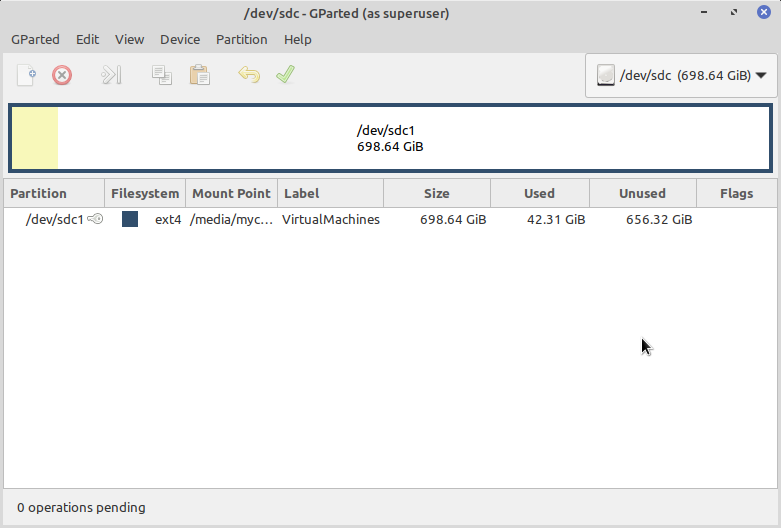
Task: Click the Copy partition icon
Action: pyautogui.click(x=161, y=75)
